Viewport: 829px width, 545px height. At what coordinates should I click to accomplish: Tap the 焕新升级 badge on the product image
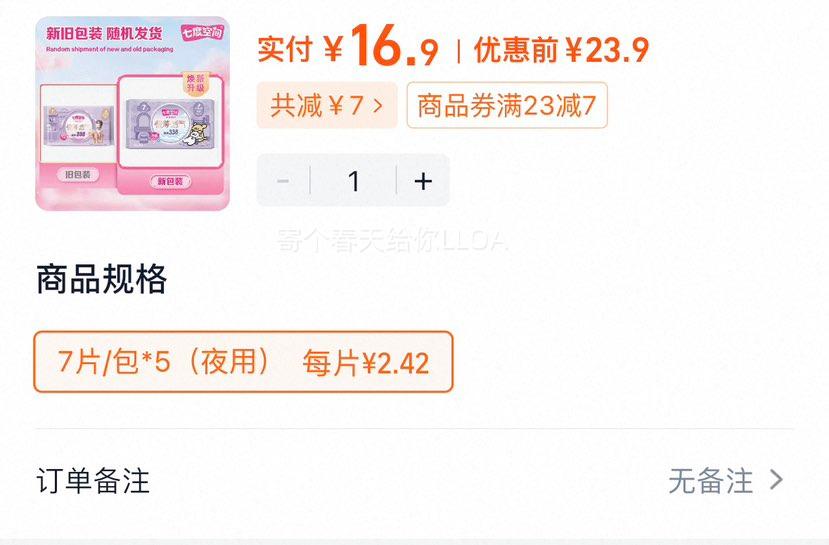195,84
